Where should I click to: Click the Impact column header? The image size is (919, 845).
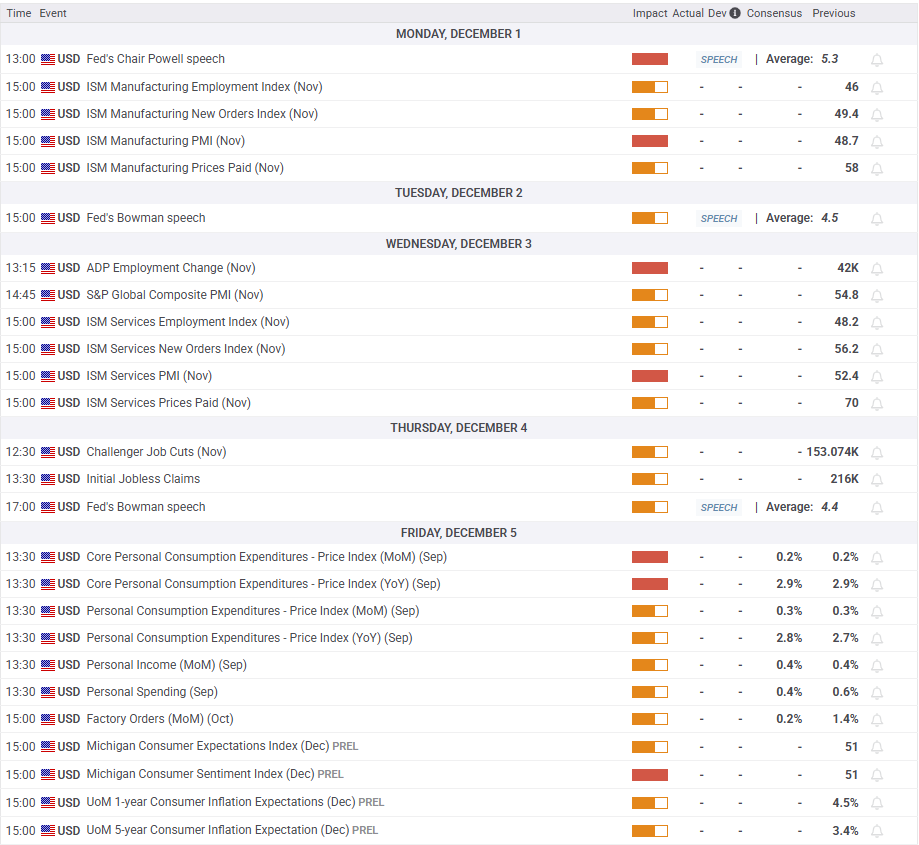pyautogui.click(x=649, y=14)
